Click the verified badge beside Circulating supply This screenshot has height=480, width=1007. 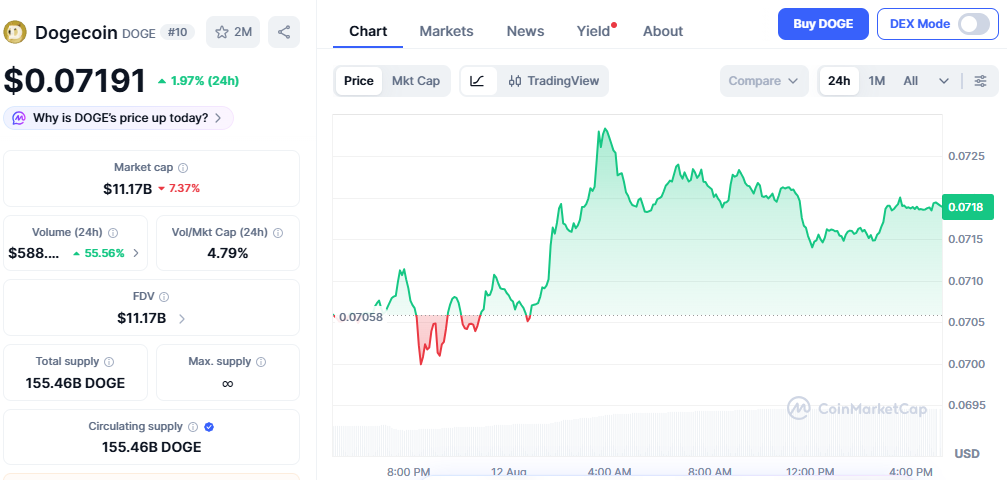click(x=209, y=427)
